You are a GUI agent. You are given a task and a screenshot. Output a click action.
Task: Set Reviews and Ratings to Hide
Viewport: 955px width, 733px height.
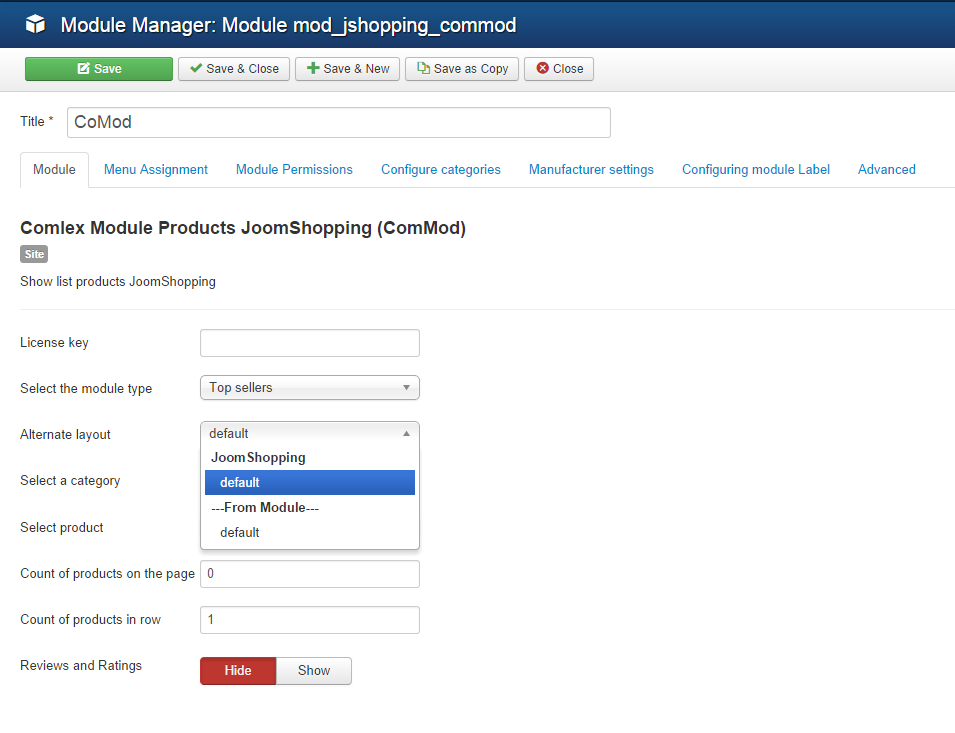pos(238,671)
